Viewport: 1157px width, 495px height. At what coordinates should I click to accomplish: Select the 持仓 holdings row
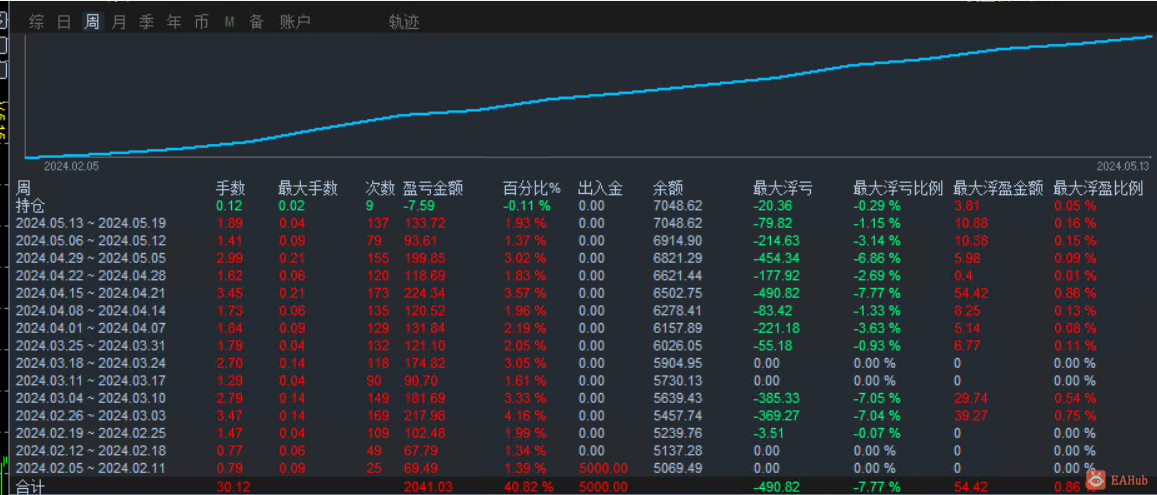point(578,206)
